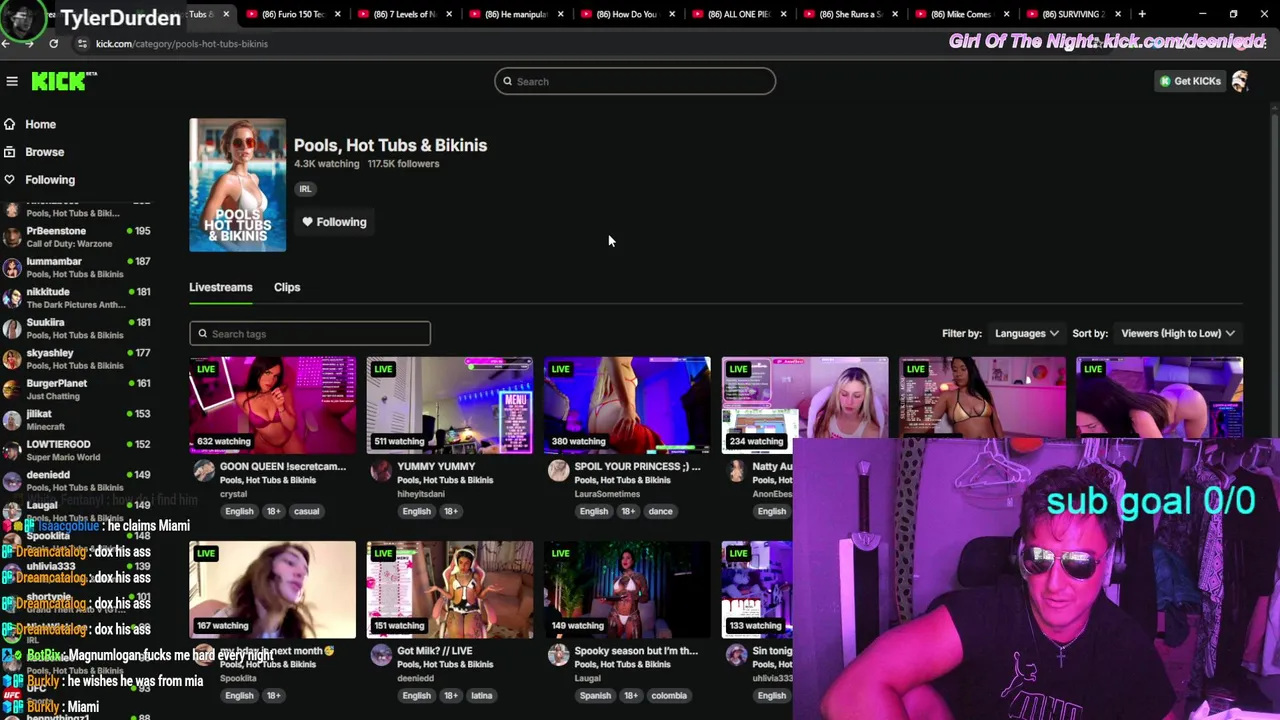Click the Browse sidebar icon
Viewport: 1280px width, 720px height.
(10, 152)
